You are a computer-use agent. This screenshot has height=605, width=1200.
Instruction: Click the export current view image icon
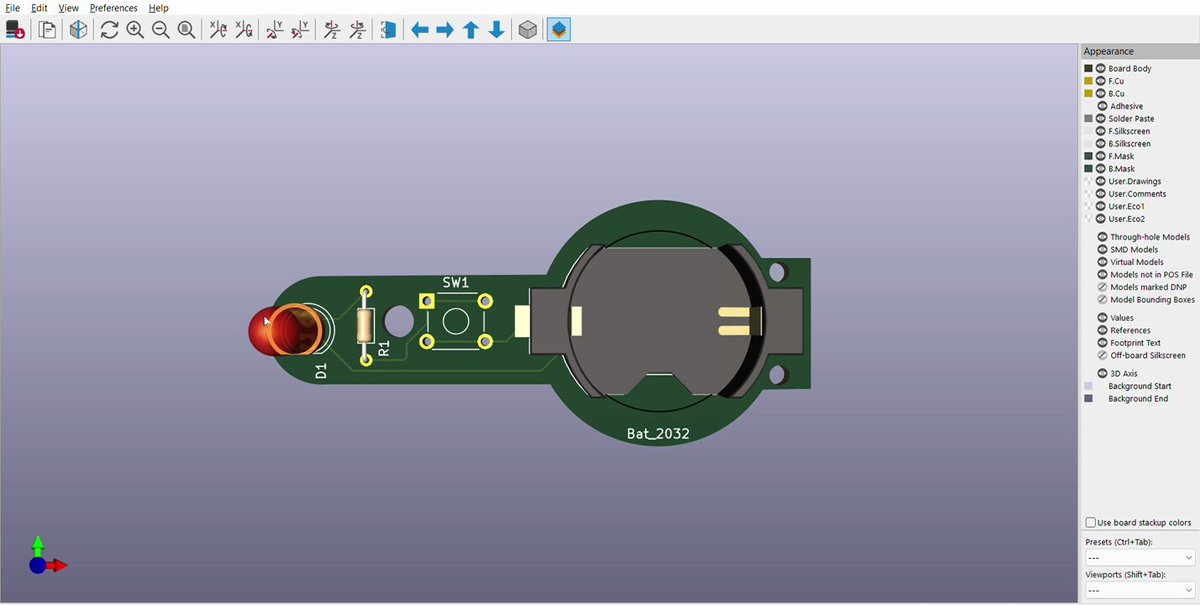coord(15,30)
